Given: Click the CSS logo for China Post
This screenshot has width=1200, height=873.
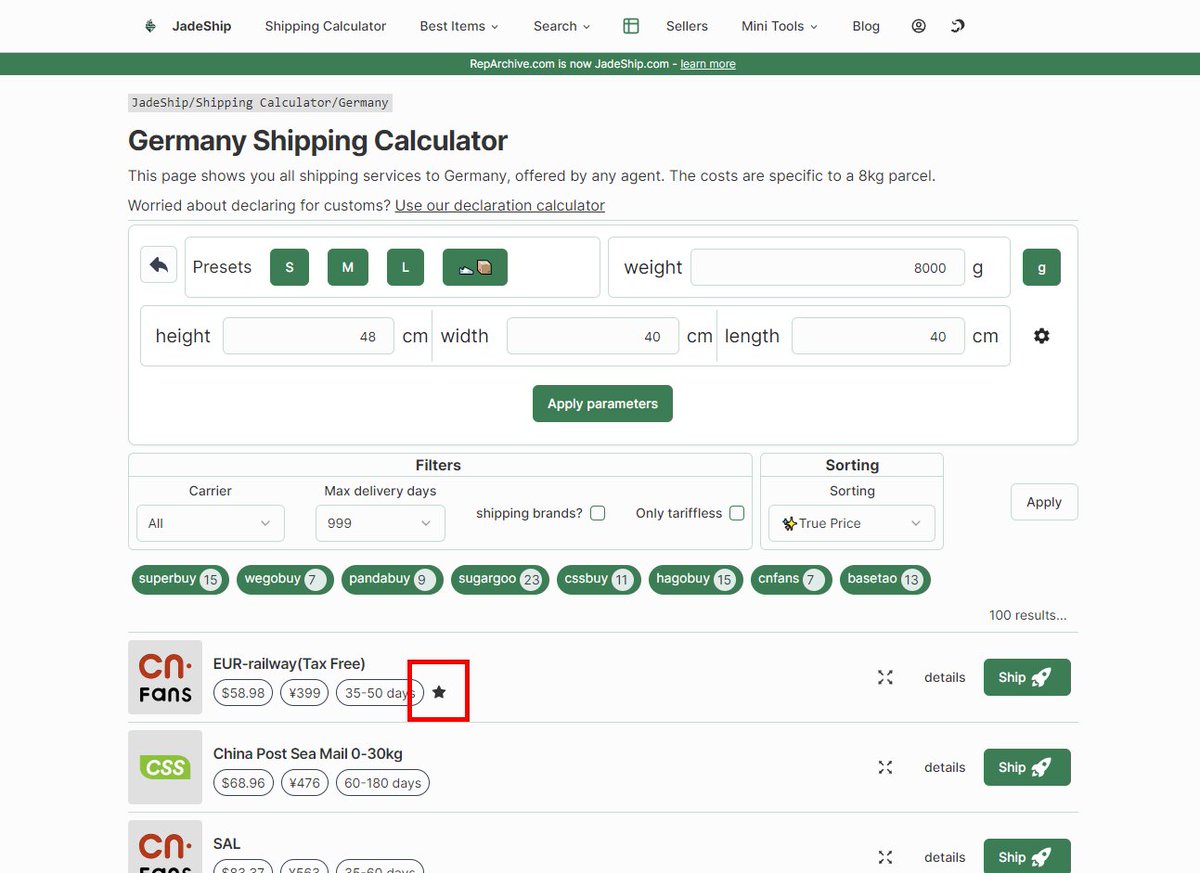Looking at the screenshot, I should click(165, 767).
